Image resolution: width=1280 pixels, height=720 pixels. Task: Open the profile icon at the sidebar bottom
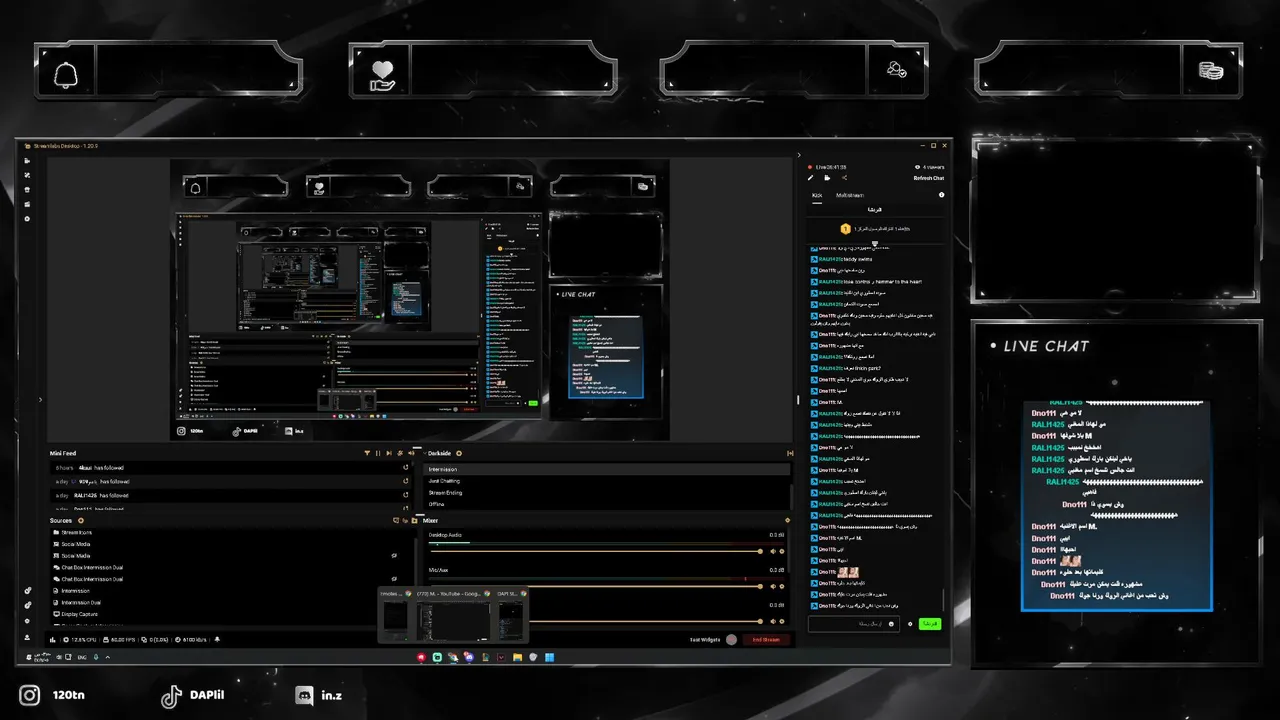27,637
